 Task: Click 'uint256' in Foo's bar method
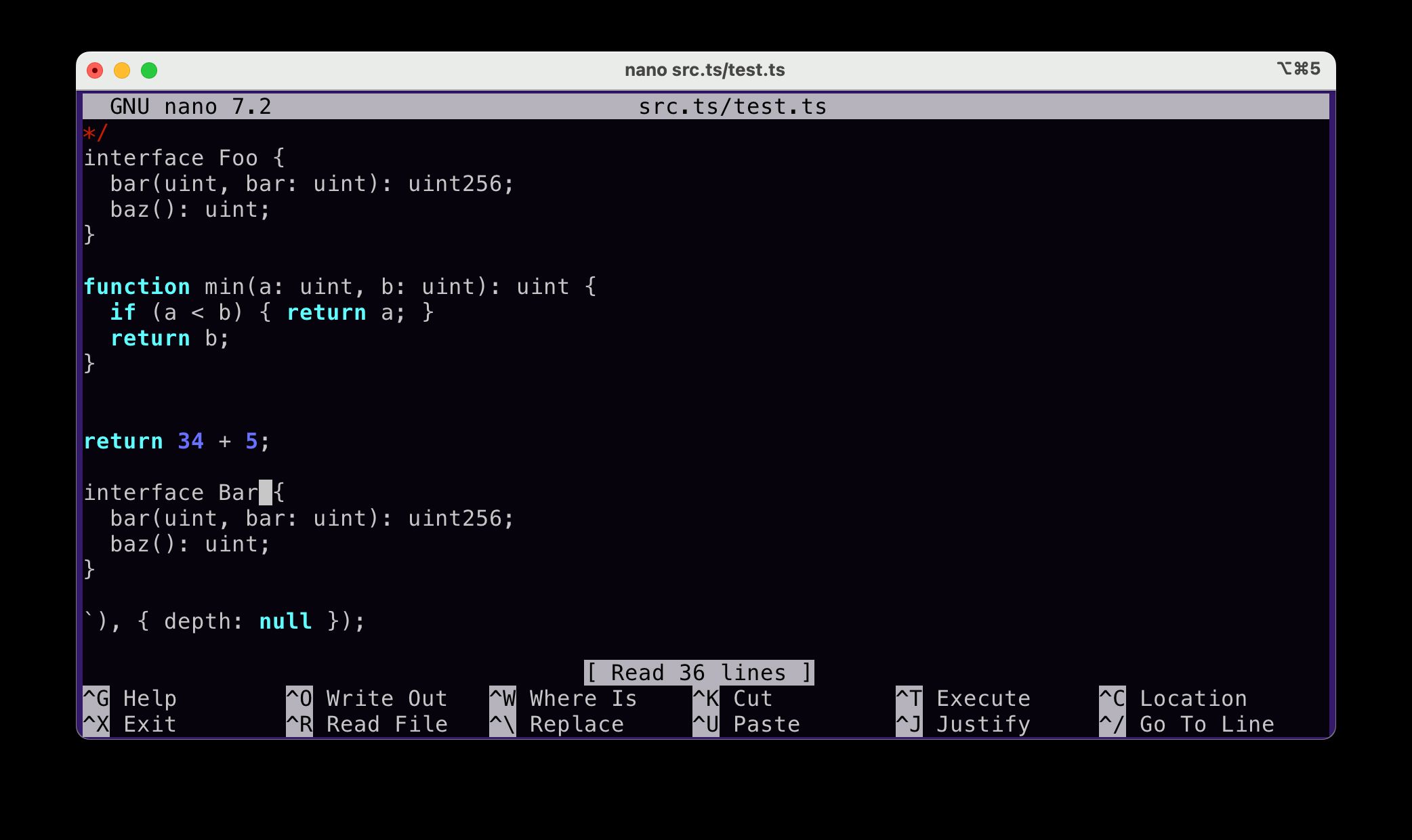(x=455, y=184)
